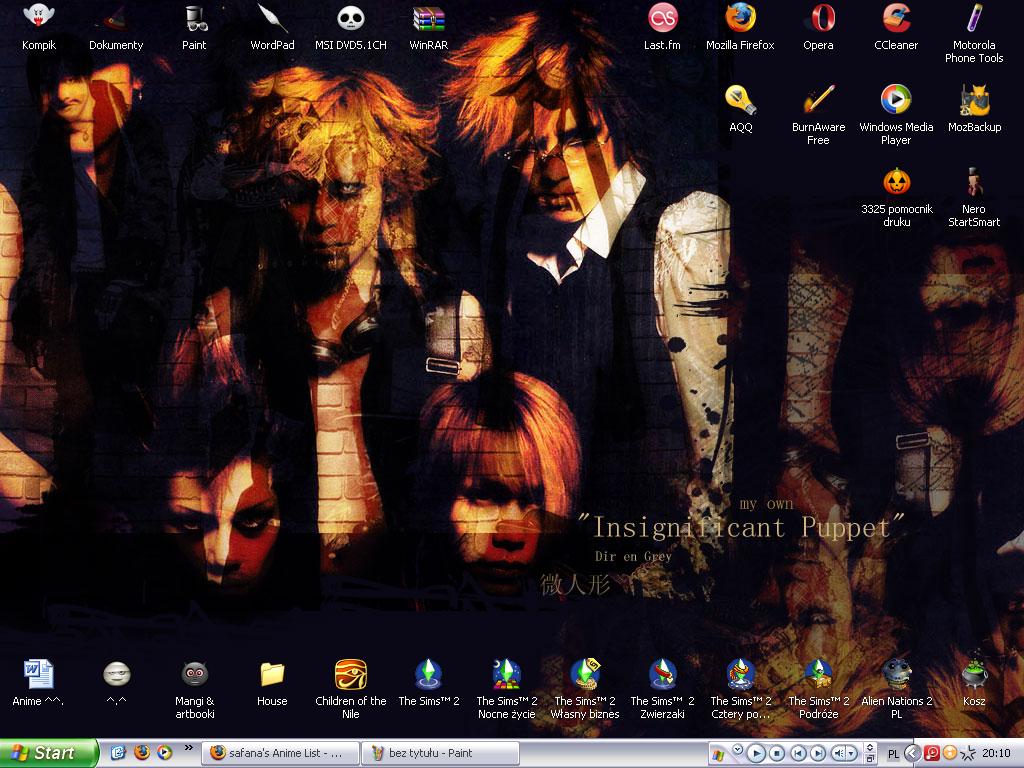The width and height of the screenshot is (1024, 768).
Task: Click The Sims 2 Własny biznes icon
Action: point(584,690)
